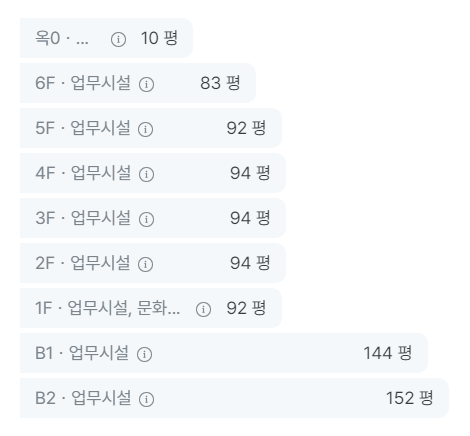Click the 144 평 value on B1
470x436 pixels.
pyautogui.click(x=388, y=353)
